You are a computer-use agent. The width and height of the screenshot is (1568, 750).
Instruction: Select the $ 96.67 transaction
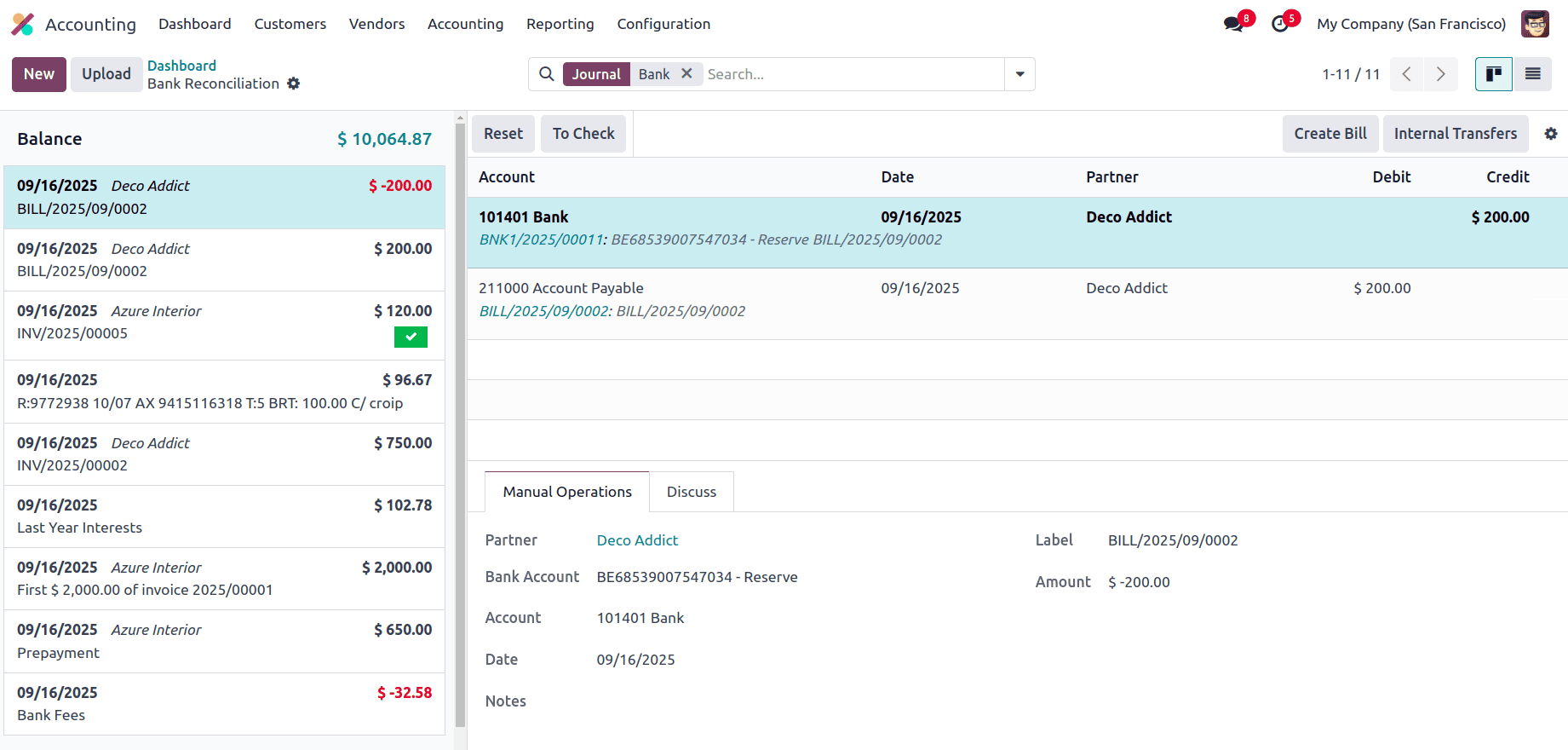click(225, 391)
